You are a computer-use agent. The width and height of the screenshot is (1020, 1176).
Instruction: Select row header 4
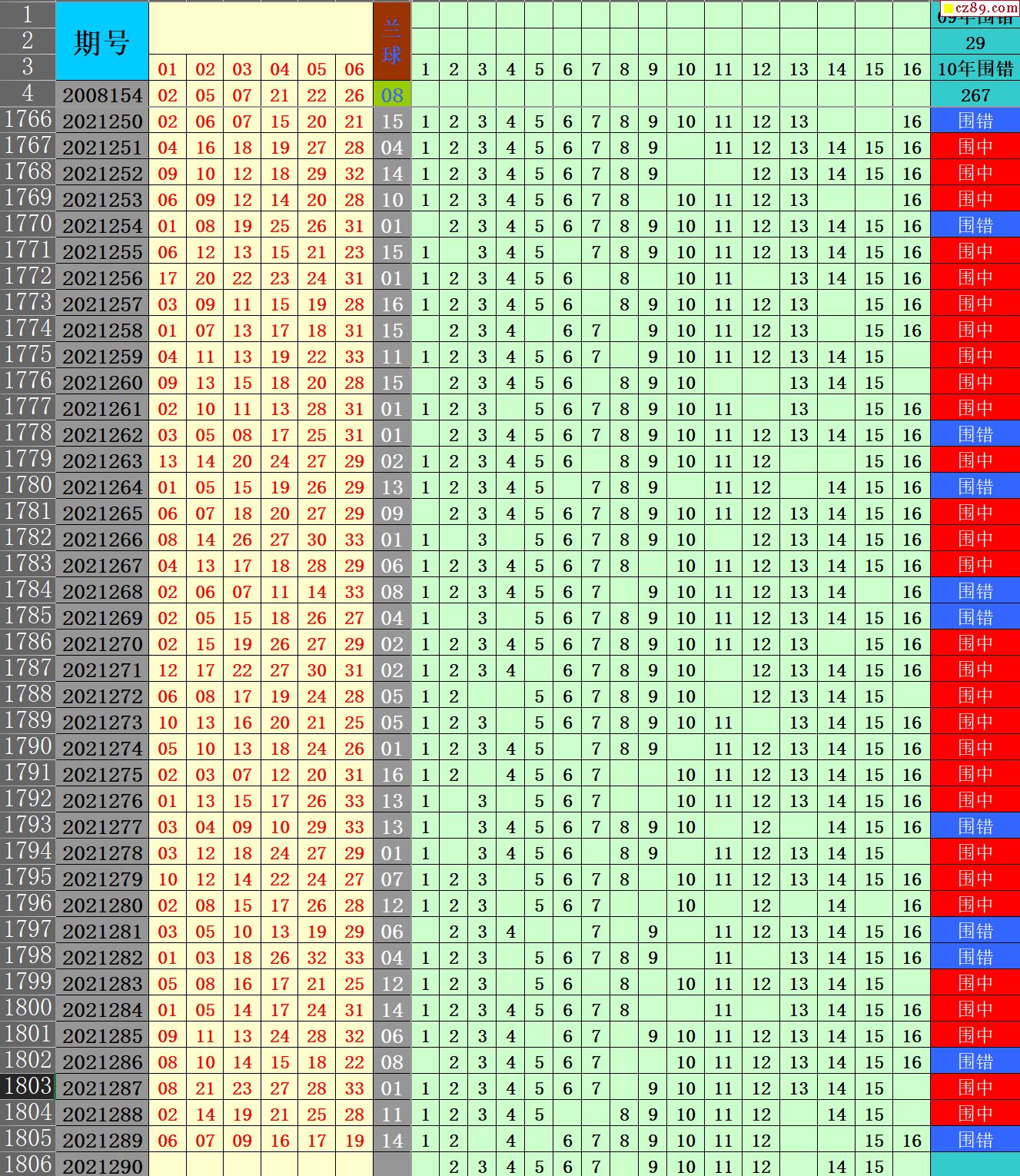[x=28, y=95]
